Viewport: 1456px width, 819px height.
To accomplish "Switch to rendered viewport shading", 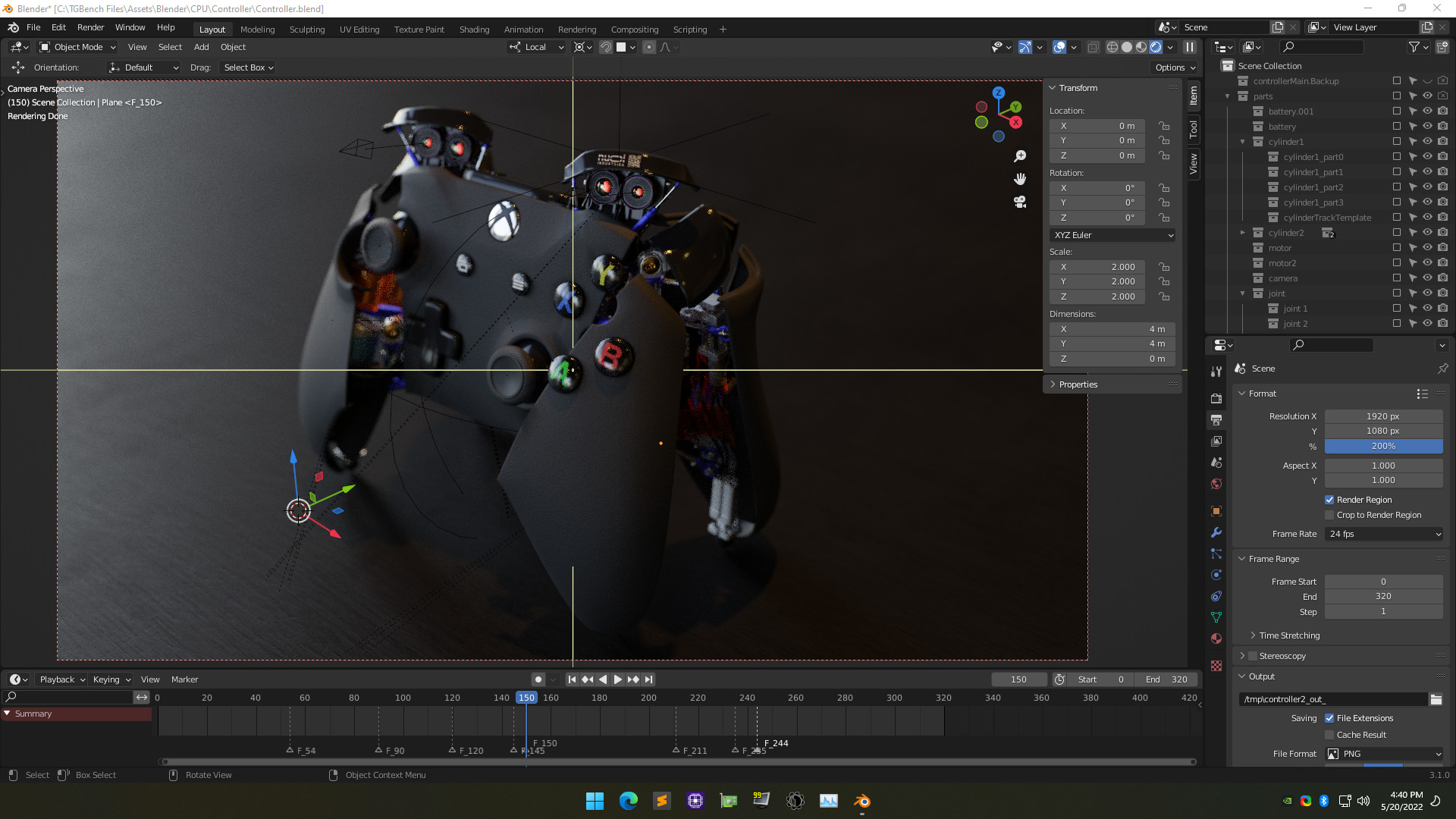I will [1156, 47].
